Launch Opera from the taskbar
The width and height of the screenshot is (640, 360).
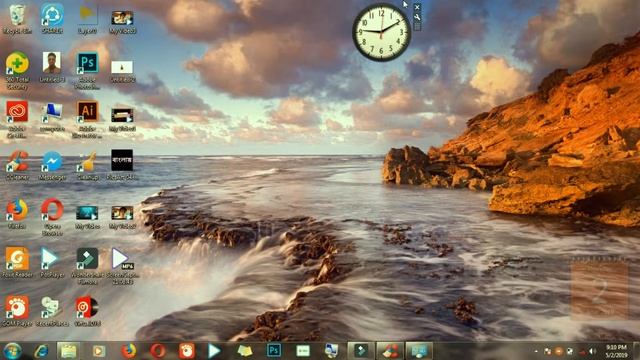(158, 351)
